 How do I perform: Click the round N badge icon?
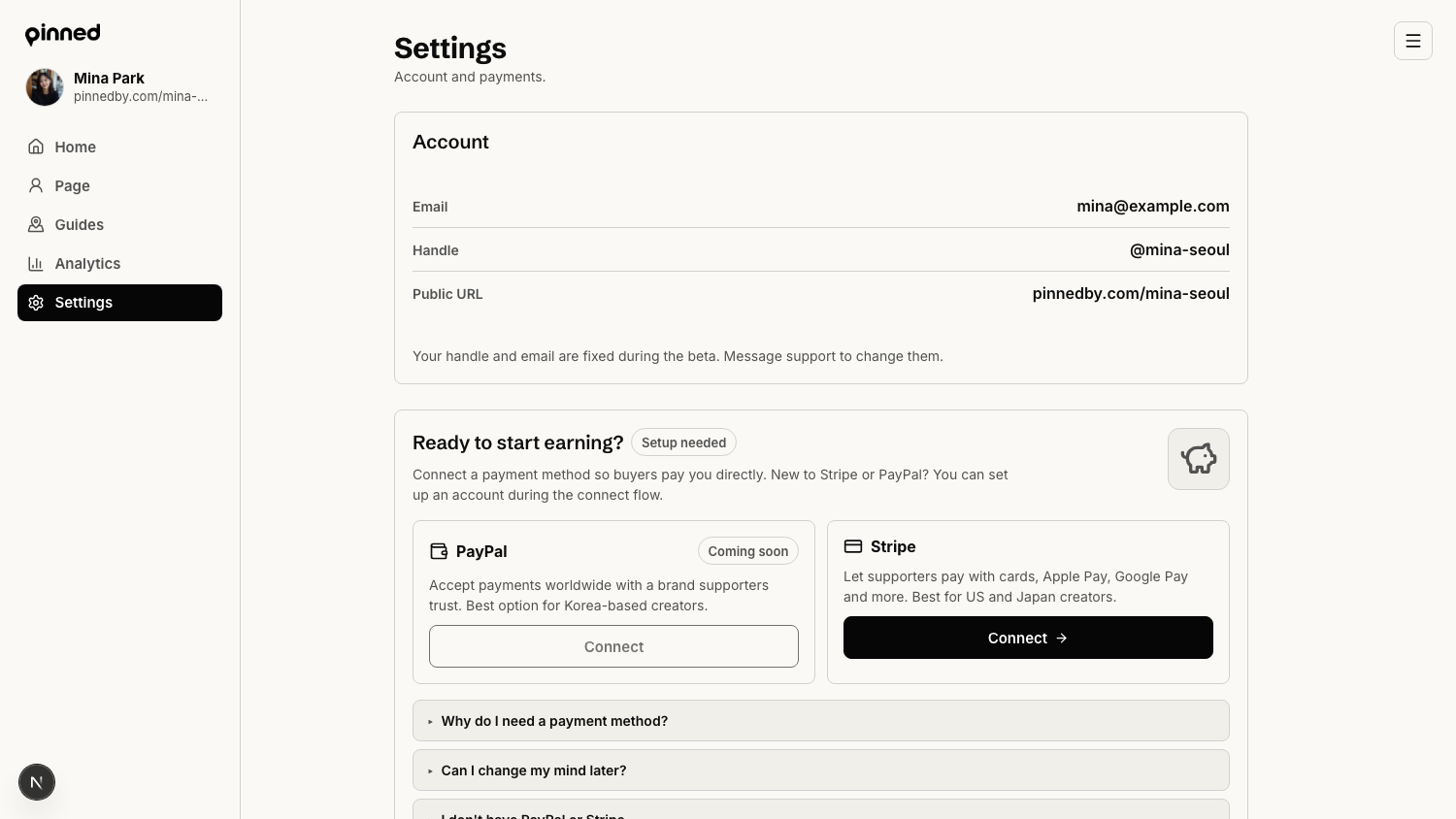point(37,782)
